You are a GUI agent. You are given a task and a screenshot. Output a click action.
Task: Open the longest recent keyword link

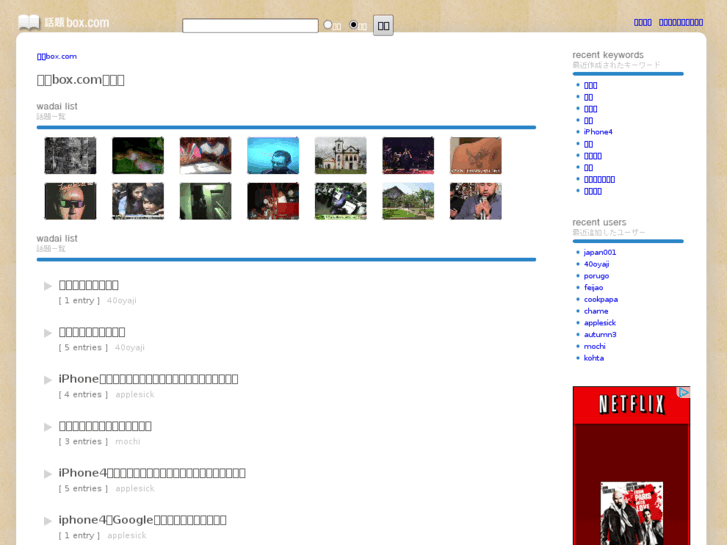coord(599,180)
